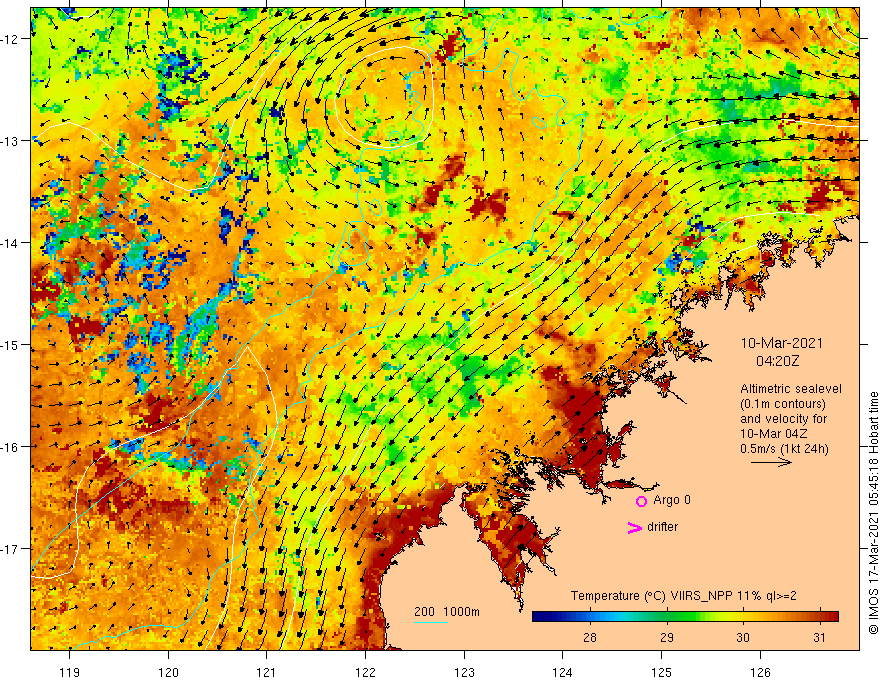Click longitude axis label 126
Viewport: 880px width, 680px height.
tap(760, 672)
